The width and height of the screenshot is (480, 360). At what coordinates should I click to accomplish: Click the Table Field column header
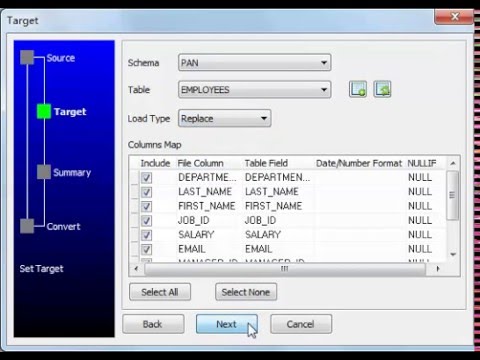tap(266, 163)
